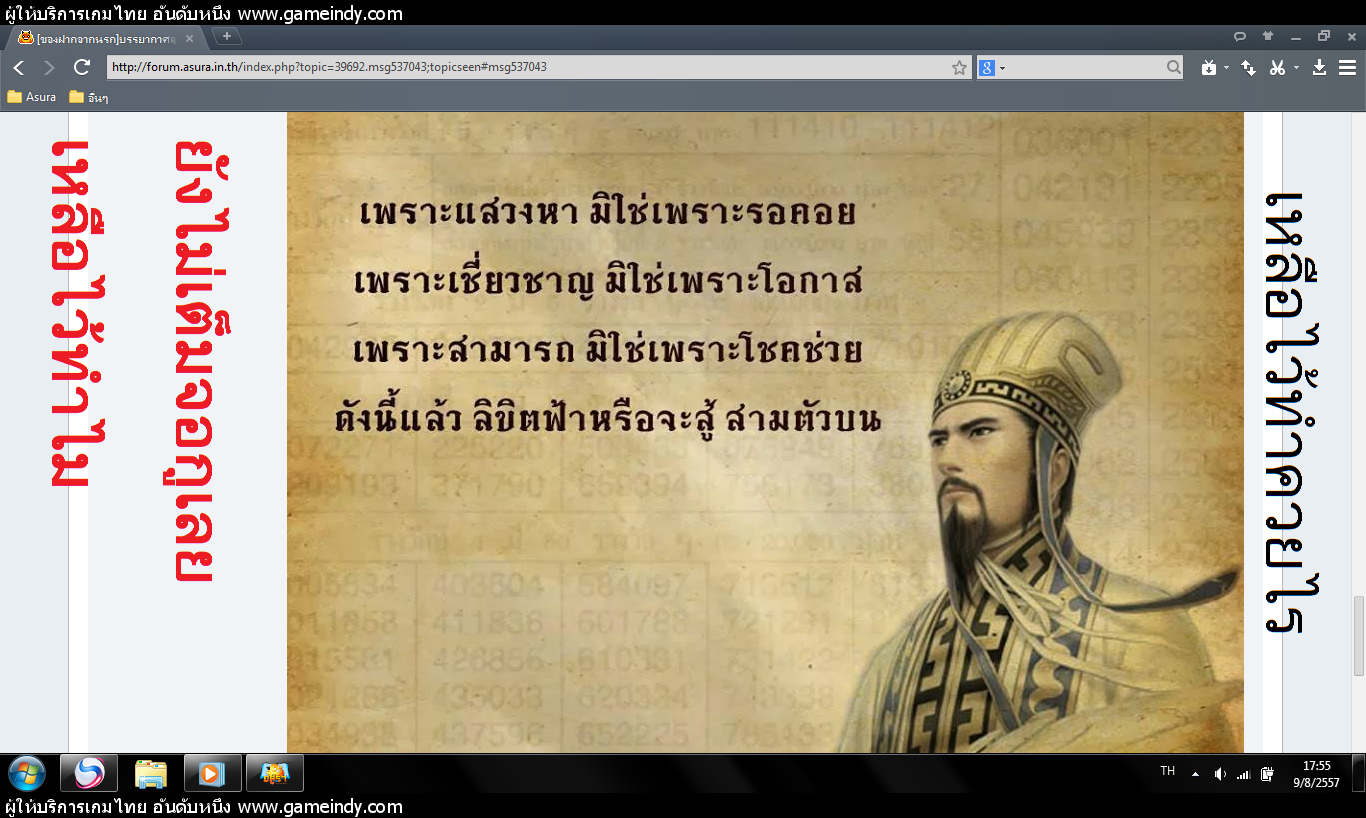Open the Asura bookmarks folder

pos(31,97)
